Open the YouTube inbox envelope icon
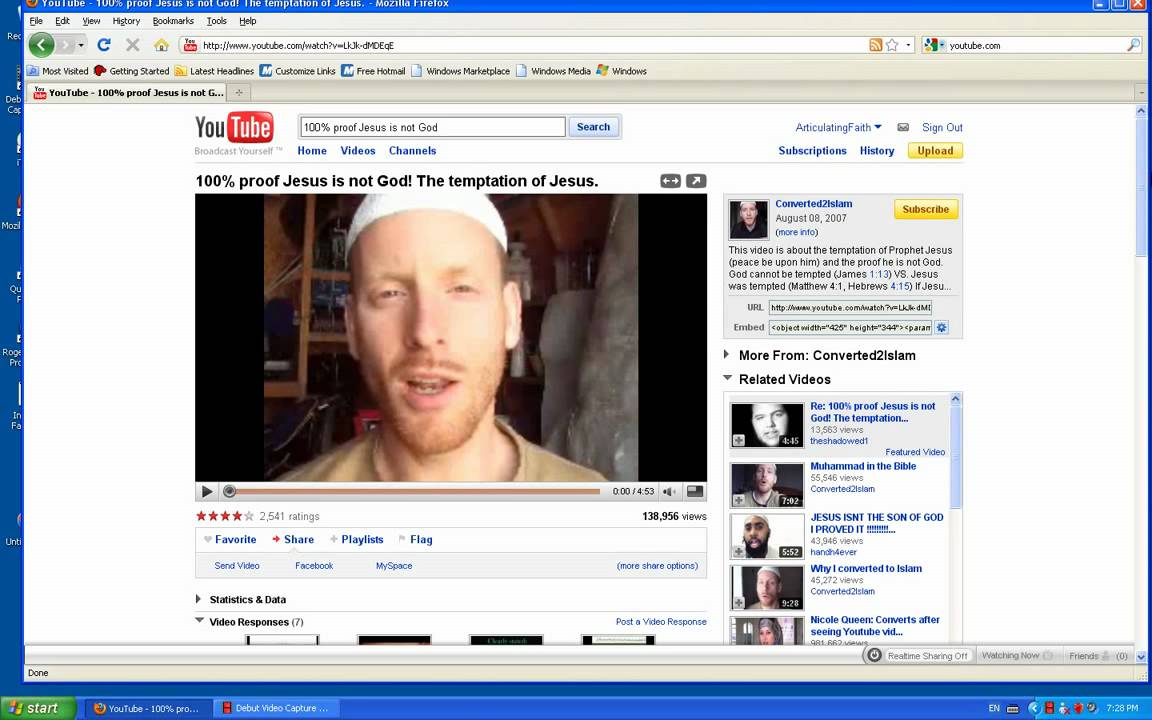This screenshot has width=1152, height=720. pos(903,127)
